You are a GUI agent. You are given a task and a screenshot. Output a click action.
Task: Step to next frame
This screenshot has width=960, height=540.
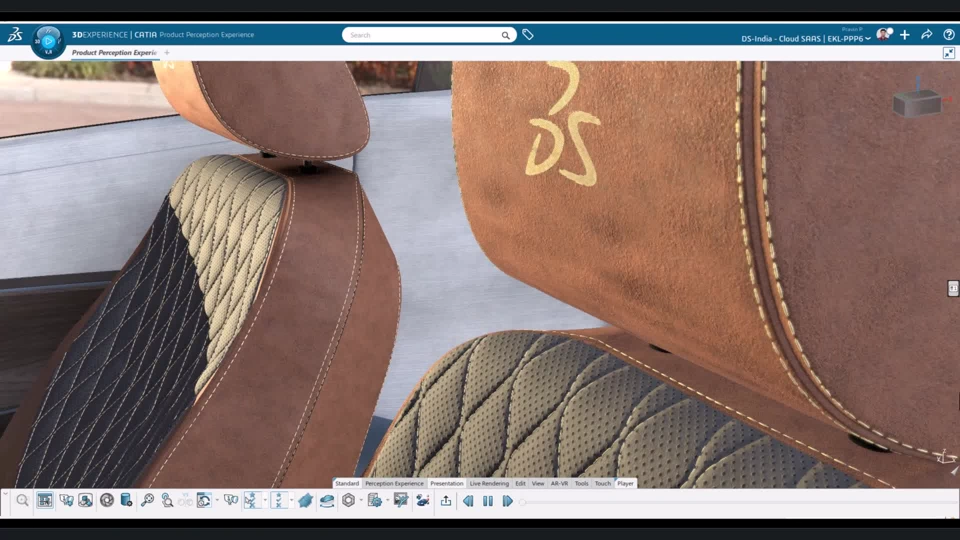tap(508, 501)
